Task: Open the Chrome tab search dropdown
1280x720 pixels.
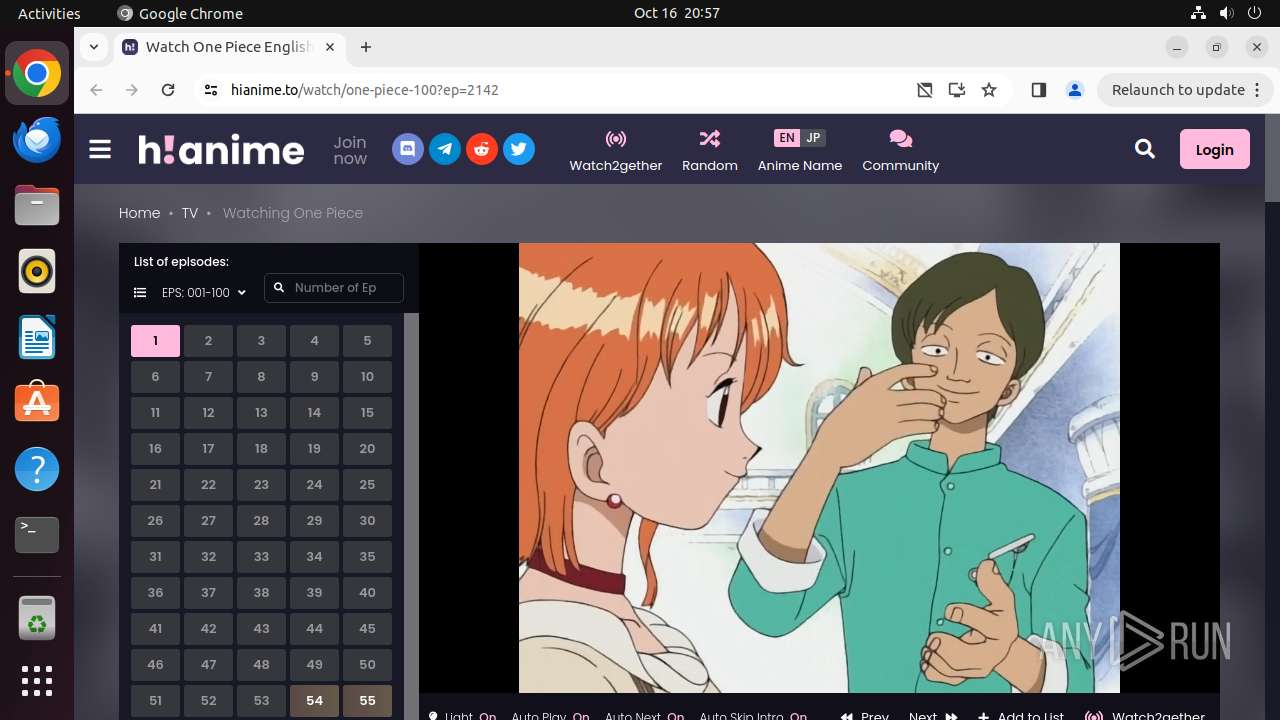Action: tap(93, 47)
